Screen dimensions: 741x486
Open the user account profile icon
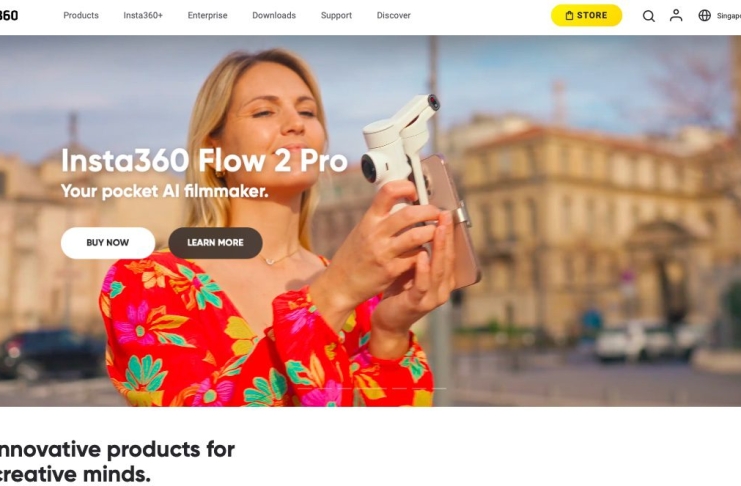[676, 16]
